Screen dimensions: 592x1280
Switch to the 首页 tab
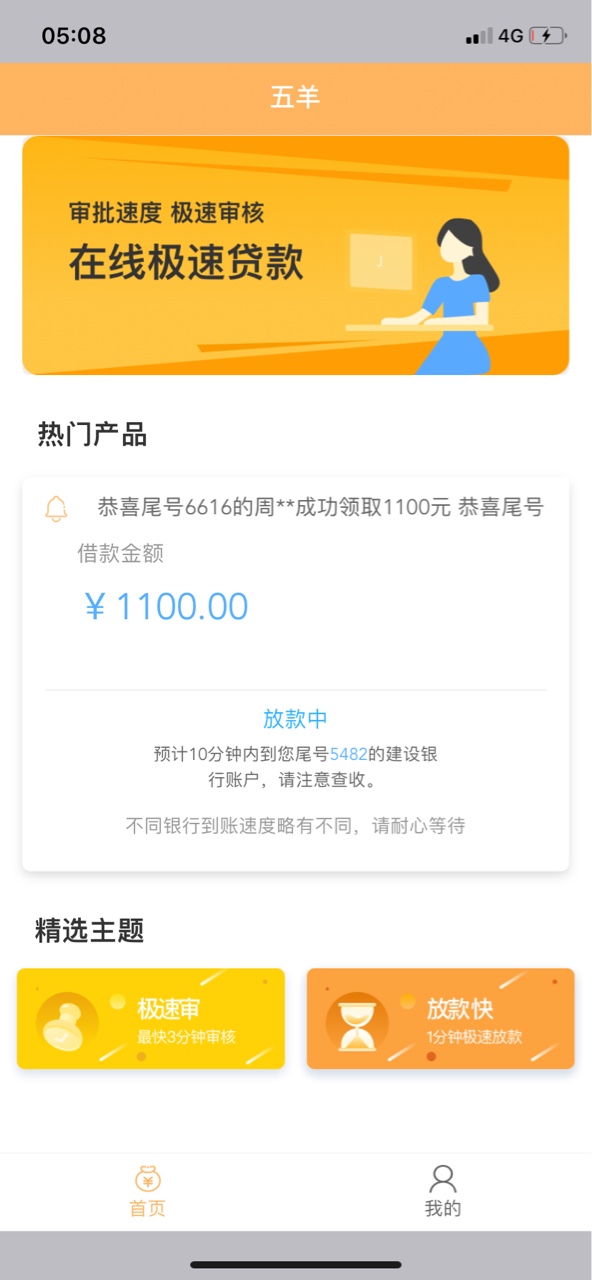tap(148, 1190)
